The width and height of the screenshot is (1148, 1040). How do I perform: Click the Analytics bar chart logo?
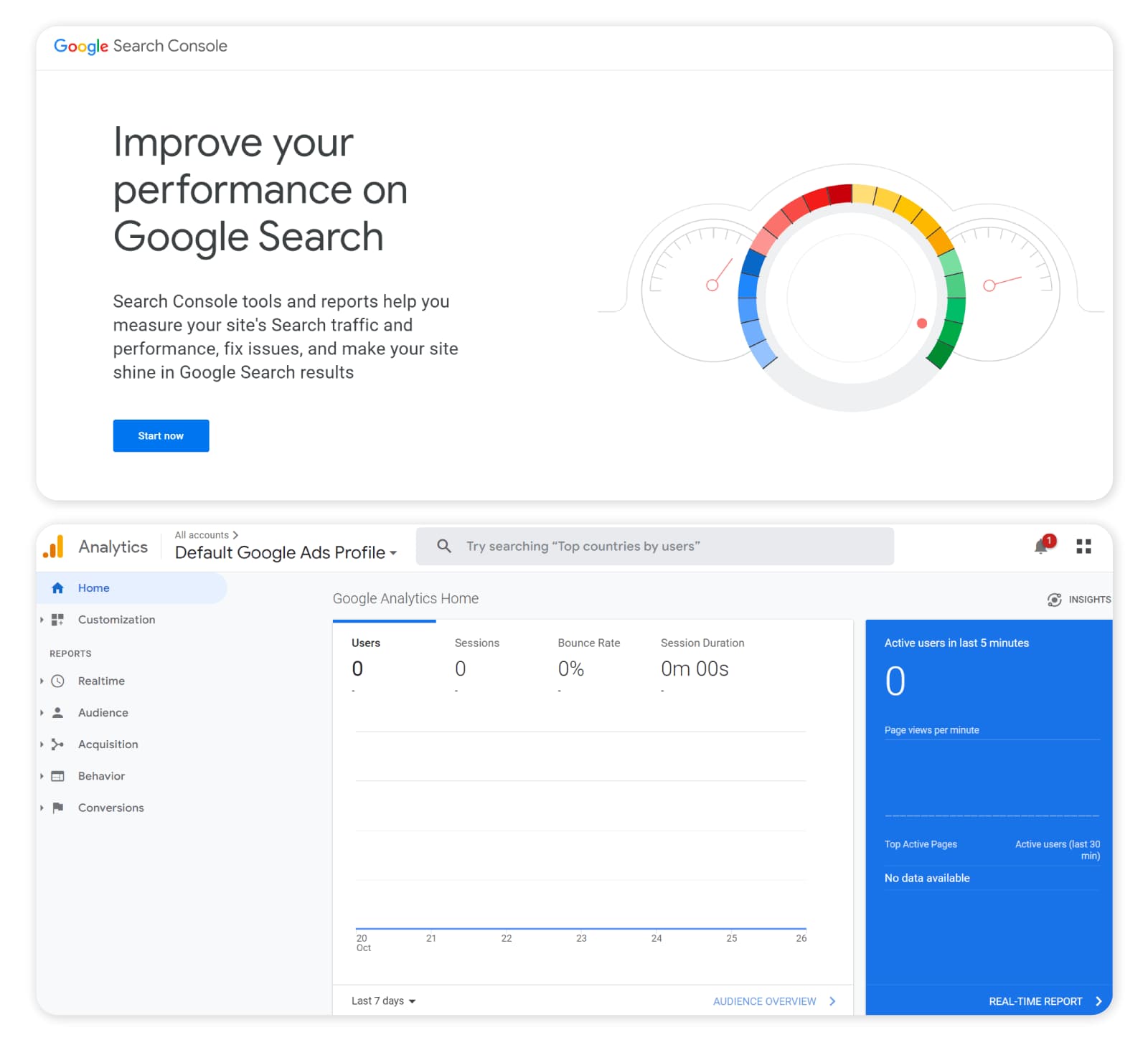point(54,547)
